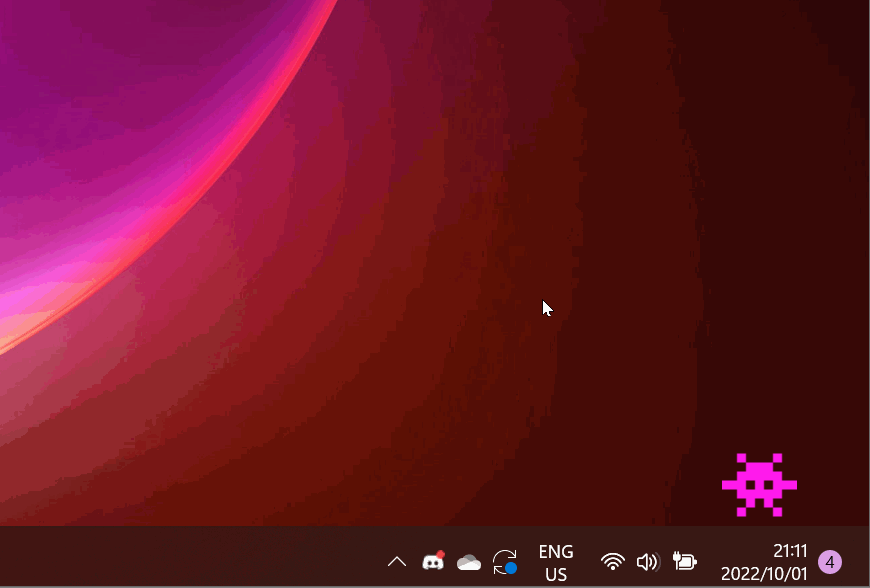Open the clock showing 21:11
Image resolution: width=870 pixels, height=588 pixels.
pyautogui.click(x=790, y=551)
